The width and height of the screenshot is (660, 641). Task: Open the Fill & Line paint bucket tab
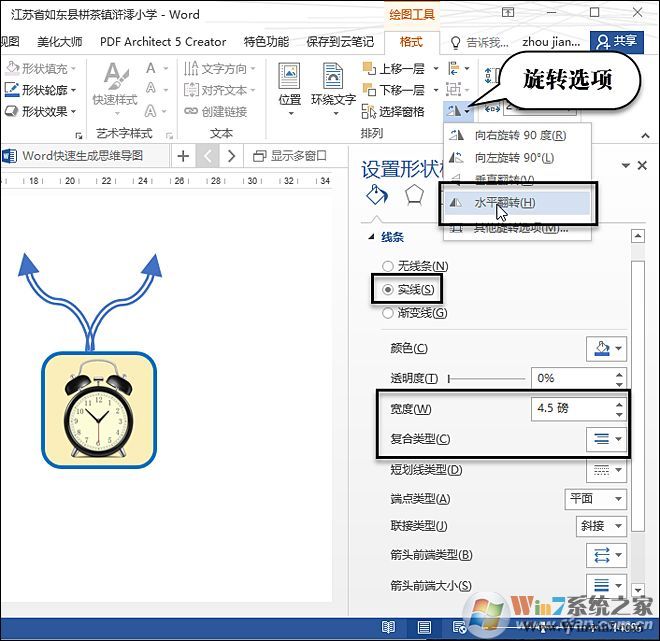click(x=377, y=195)
